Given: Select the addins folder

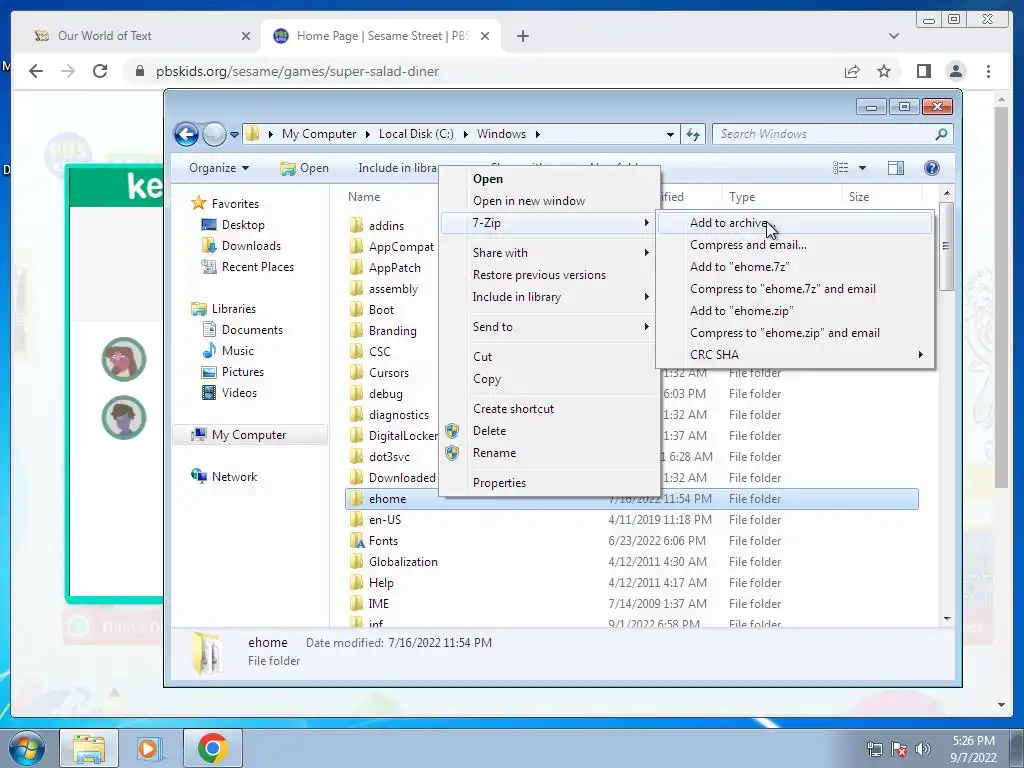Looking at the screenshot, I should coord(387,226).
